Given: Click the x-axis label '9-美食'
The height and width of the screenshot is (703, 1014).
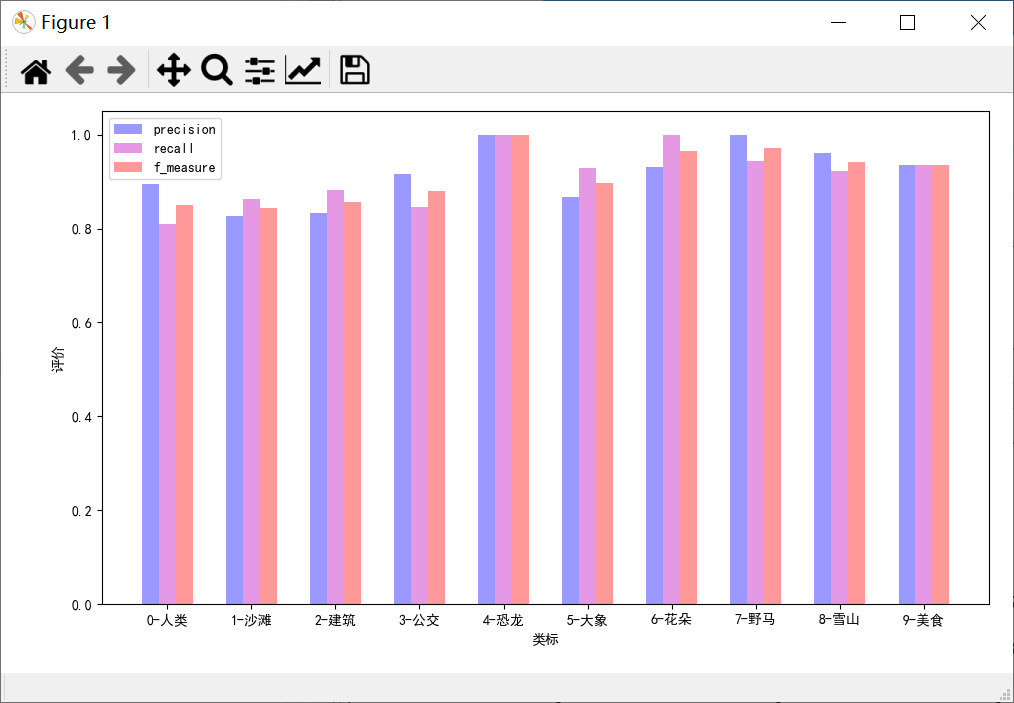Looking at the screenshot, I should tap(923, 620).
